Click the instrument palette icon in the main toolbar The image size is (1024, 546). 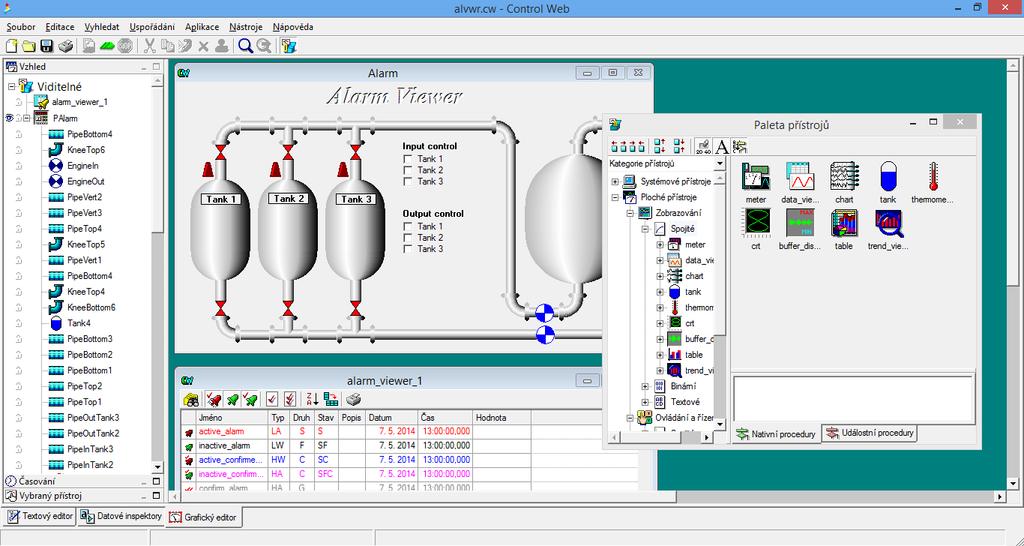click(x=289, y=46)
